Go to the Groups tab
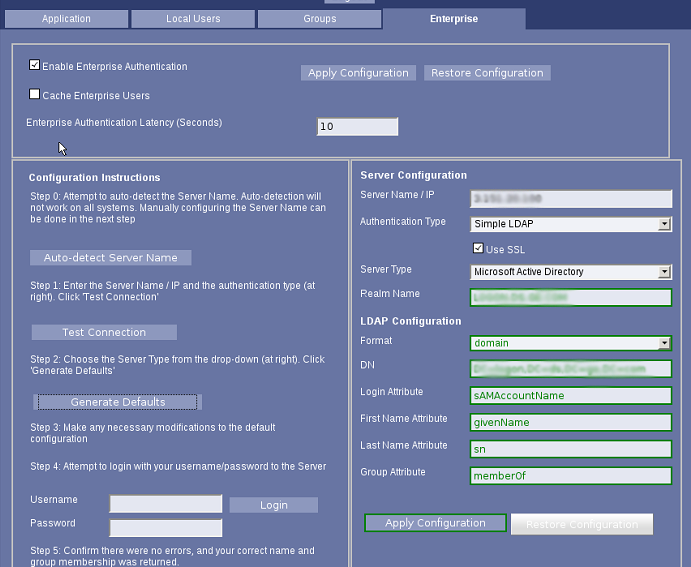 [x=319, y=19]
